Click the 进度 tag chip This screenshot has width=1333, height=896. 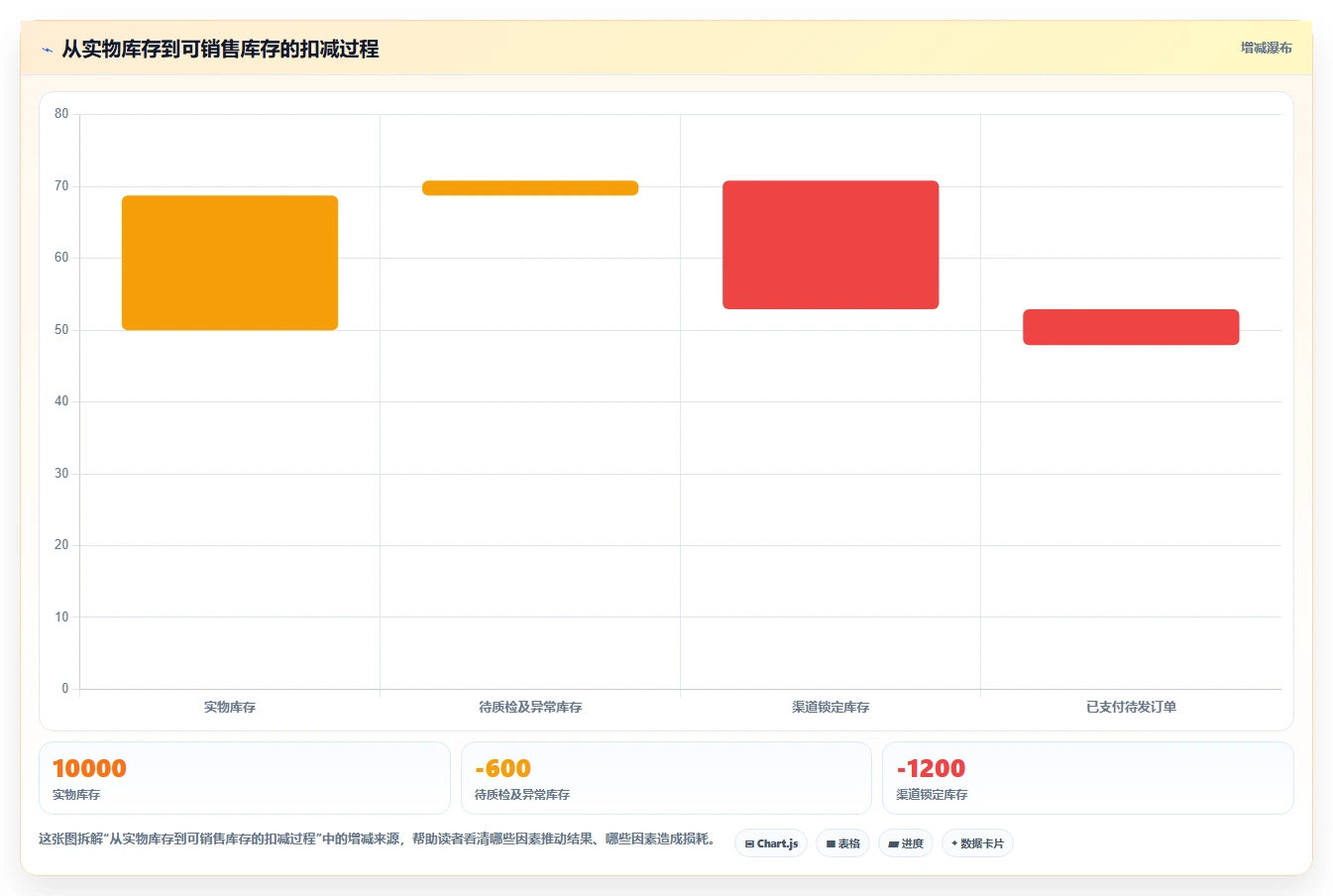coord(906,843)
